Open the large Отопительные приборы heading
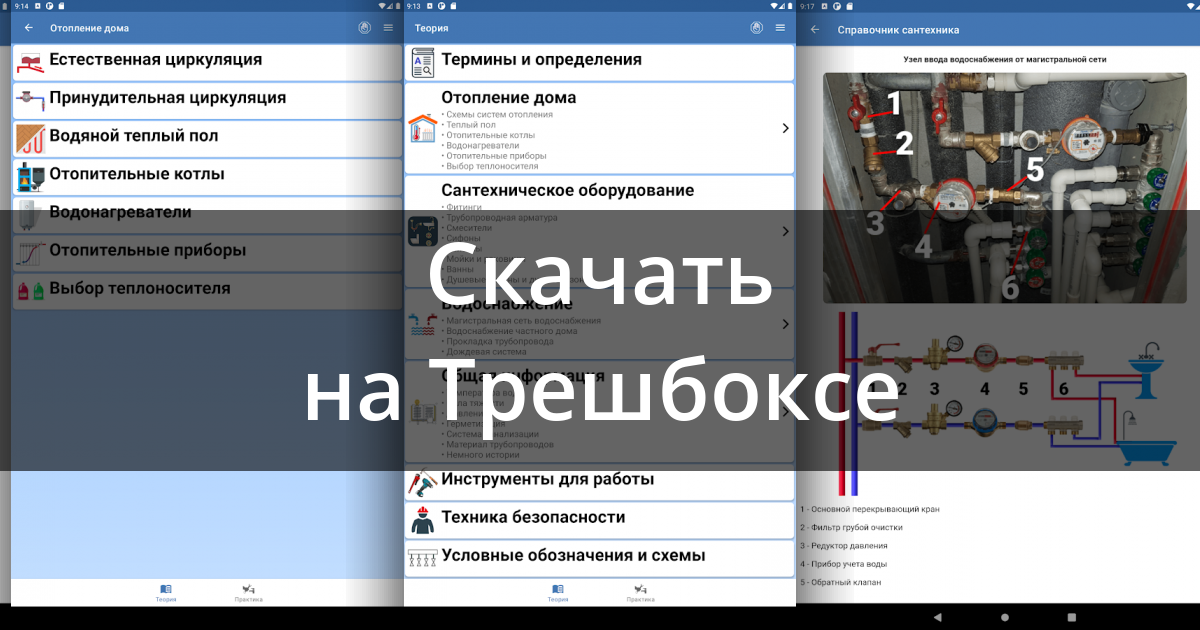This screenshot has width=1200, height=630. click(x=147, y=250)
